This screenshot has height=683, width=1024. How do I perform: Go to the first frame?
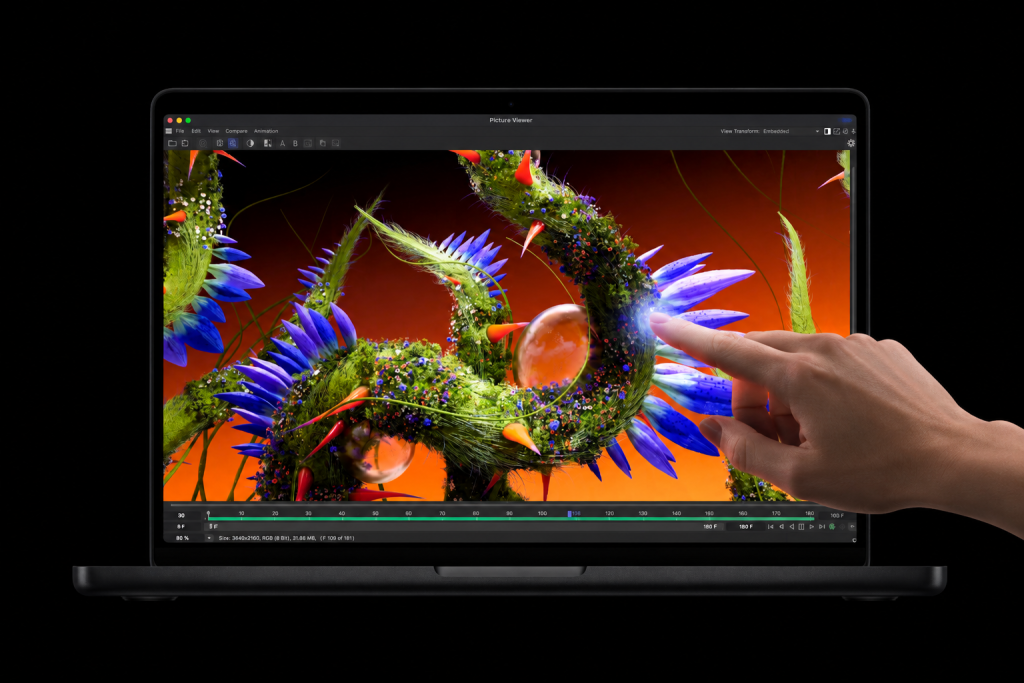click(x=771, y=526)
